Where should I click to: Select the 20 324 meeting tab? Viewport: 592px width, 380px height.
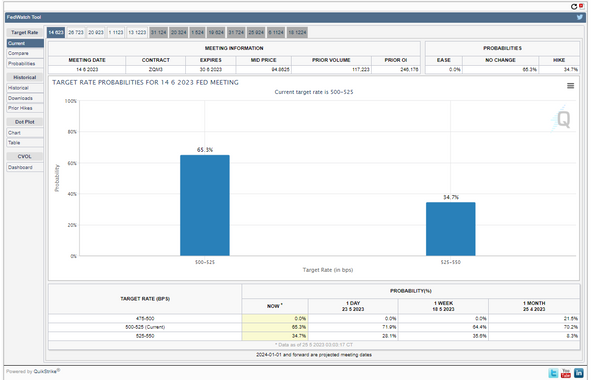click(x=179, y=32)
